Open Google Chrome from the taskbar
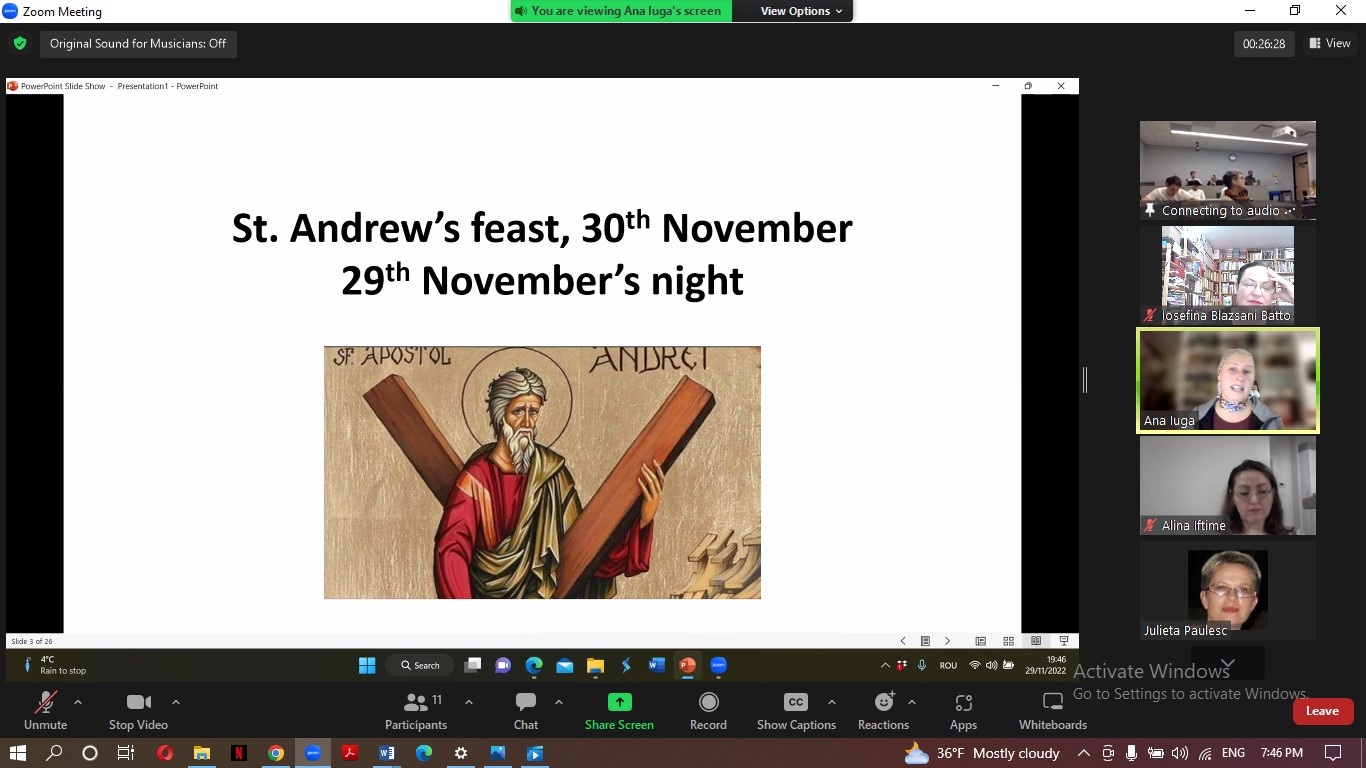The image size is (1366, 768). [276, 753]
